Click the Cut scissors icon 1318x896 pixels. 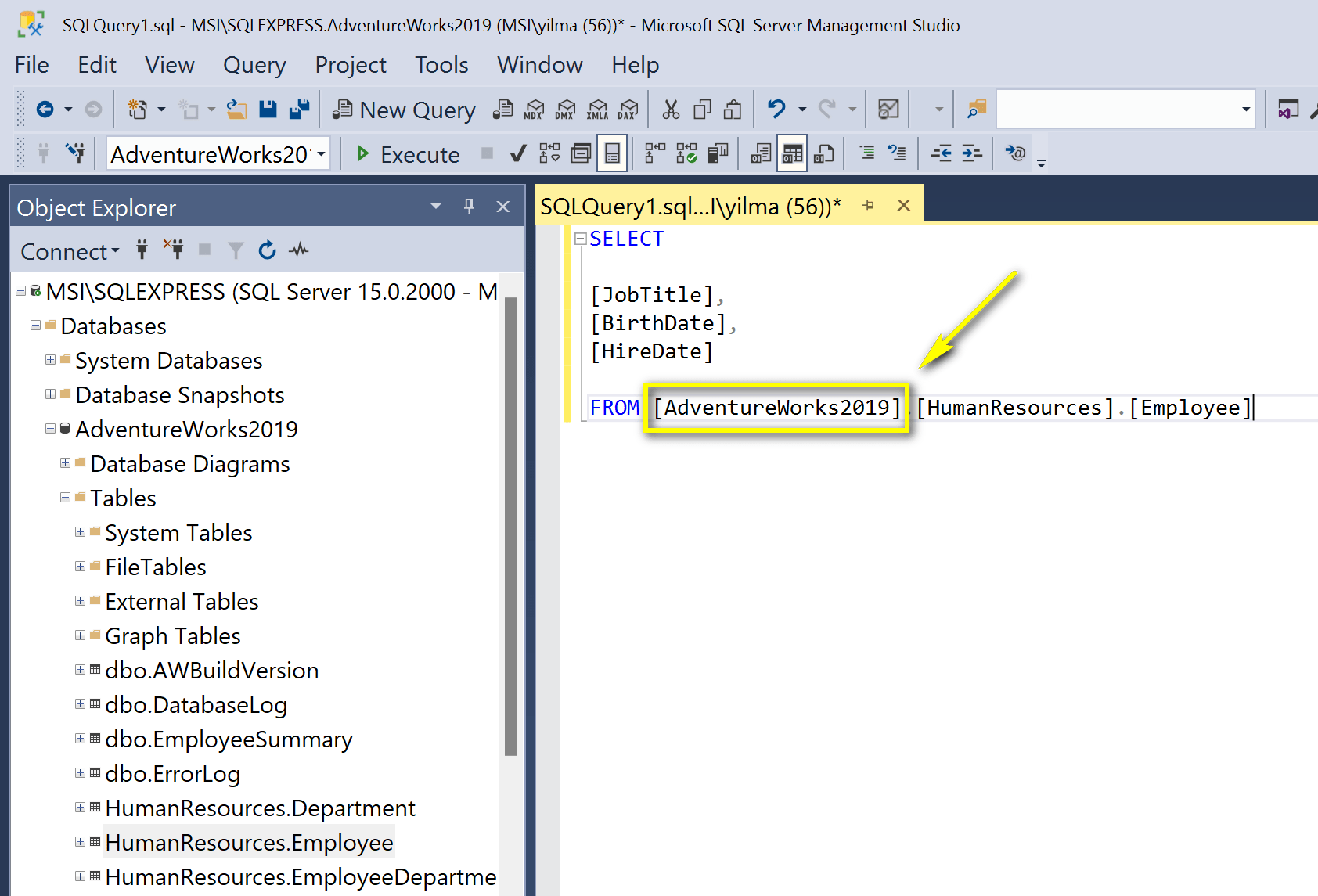point(671,110)
